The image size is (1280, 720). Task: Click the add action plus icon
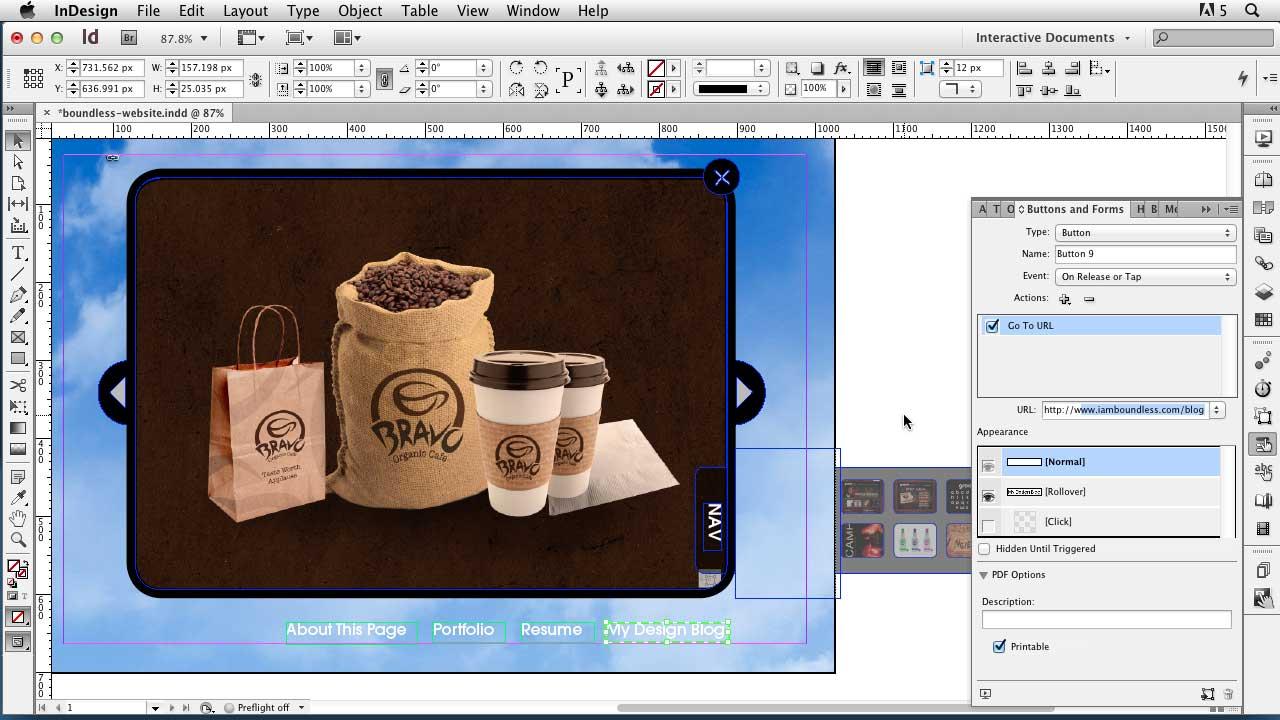coord(1065,299)
